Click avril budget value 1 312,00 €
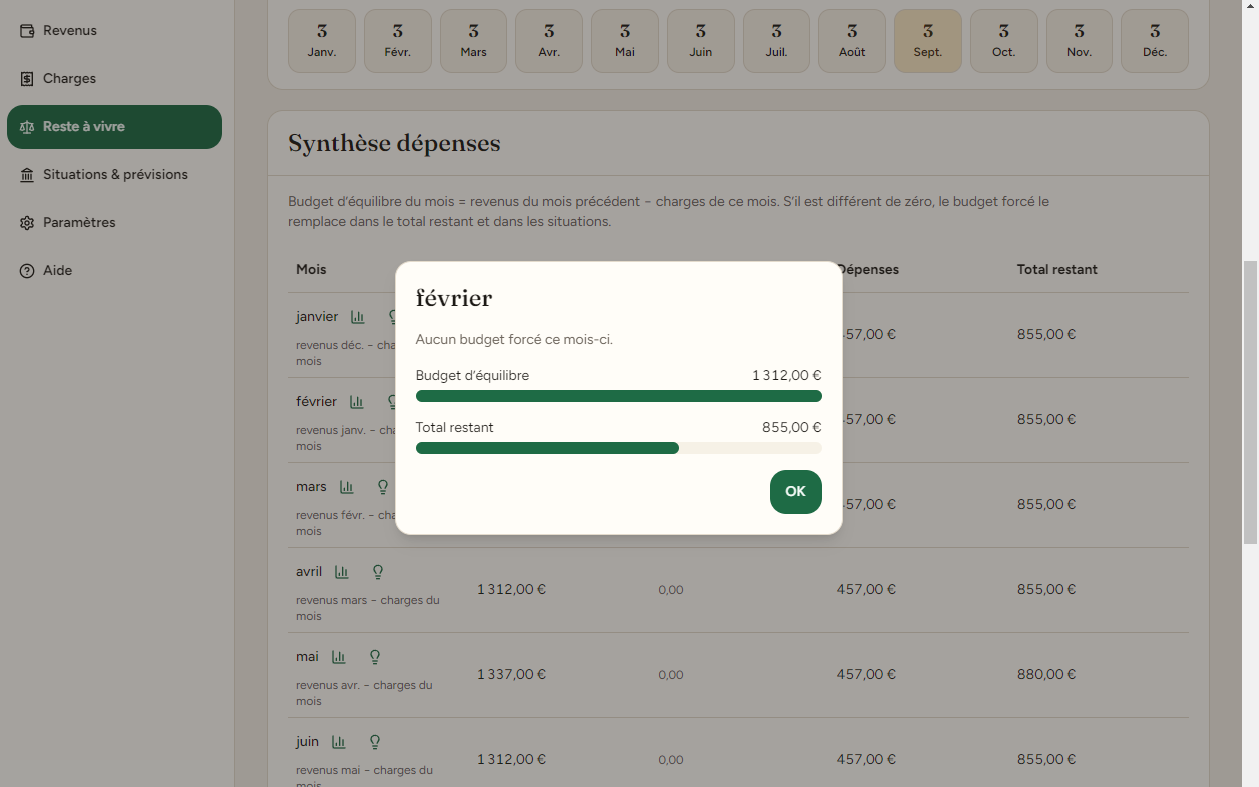This screenshot has height=787, width=1259. point(511,590)
